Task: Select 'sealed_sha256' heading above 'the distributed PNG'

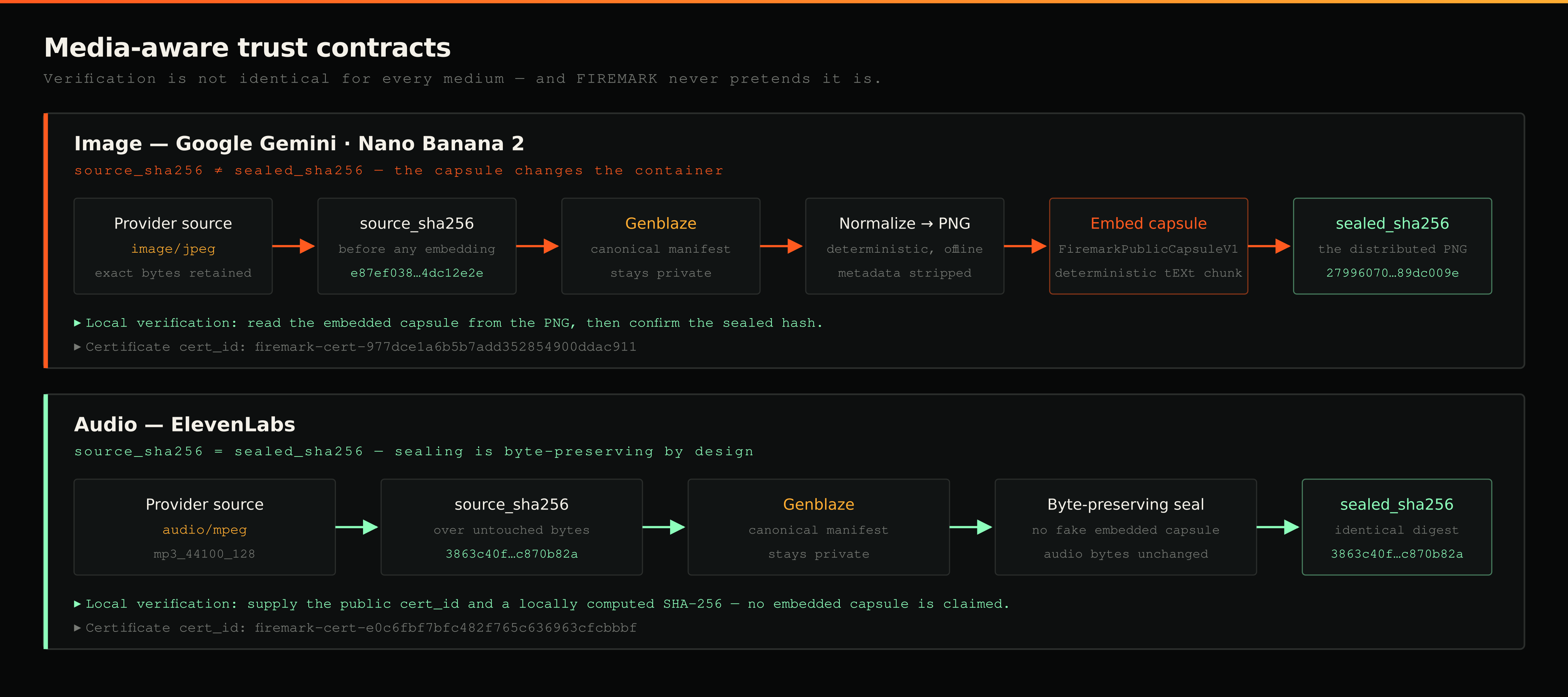Action: (x=1393, y=223)
